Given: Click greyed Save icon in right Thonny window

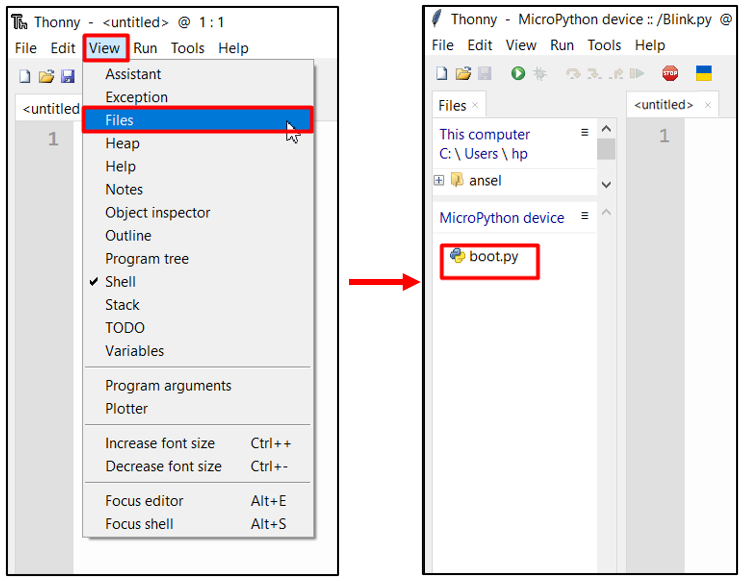Looking at the screenshot, I should [x=484, y=73].
